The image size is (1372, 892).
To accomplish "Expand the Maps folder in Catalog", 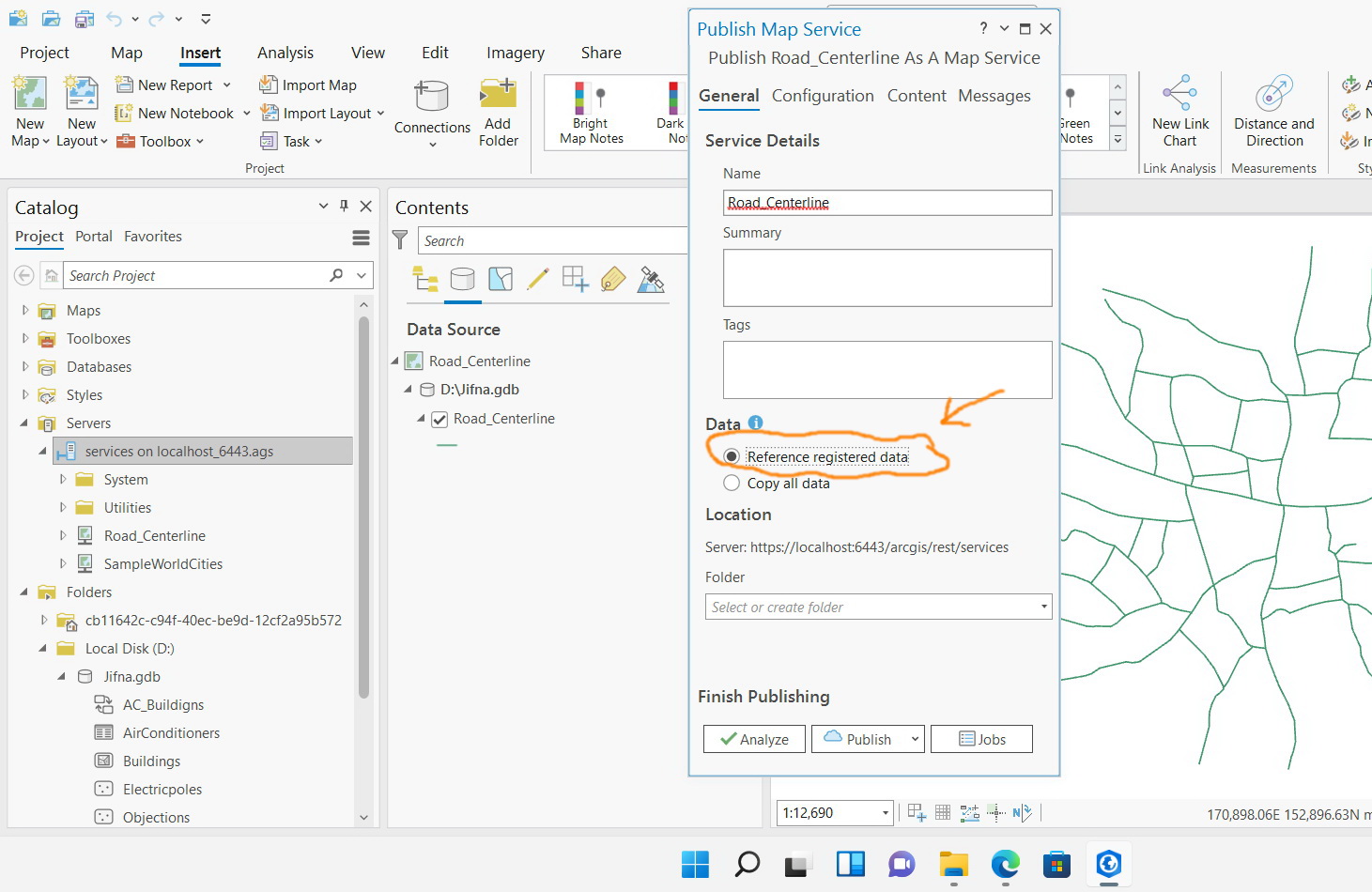I will (24, 310).
